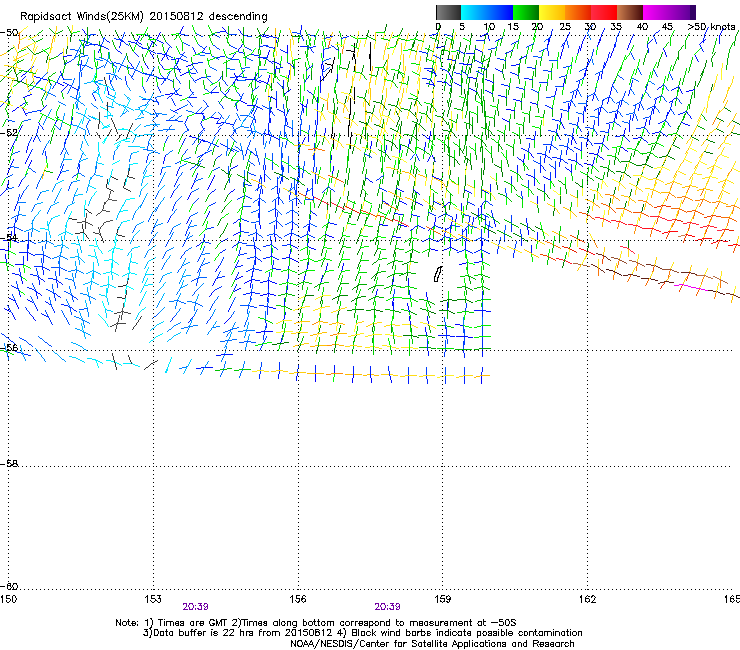Click the blue 10-15 knots legend segment
Screen dimensions: 740x650
click(x=500, y=12)
